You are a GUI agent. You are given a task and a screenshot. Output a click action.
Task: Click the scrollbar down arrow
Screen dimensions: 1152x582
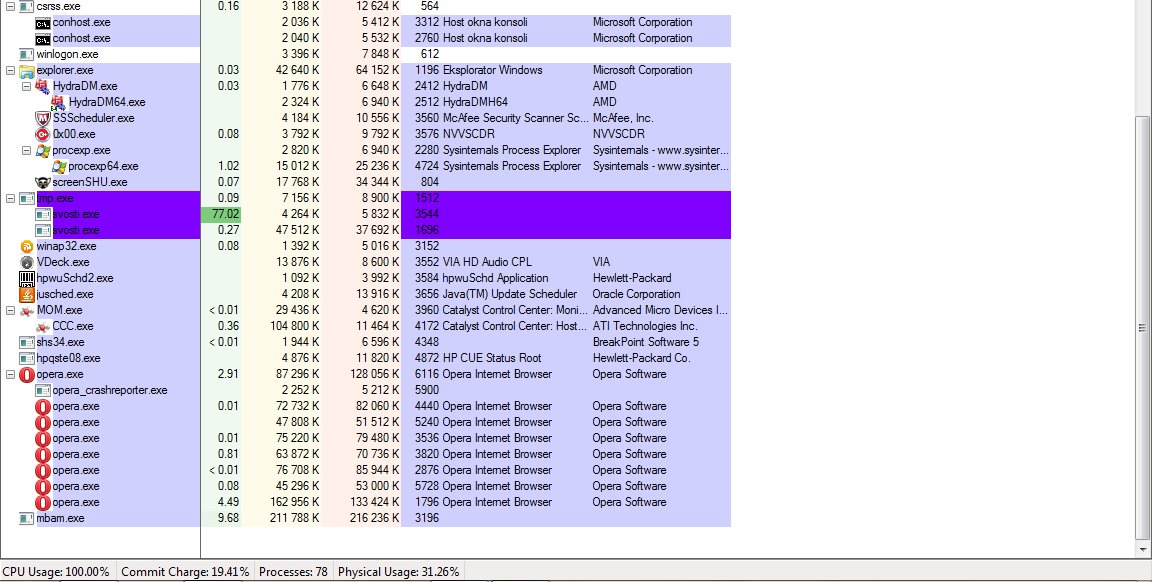tap(1142, 550)
